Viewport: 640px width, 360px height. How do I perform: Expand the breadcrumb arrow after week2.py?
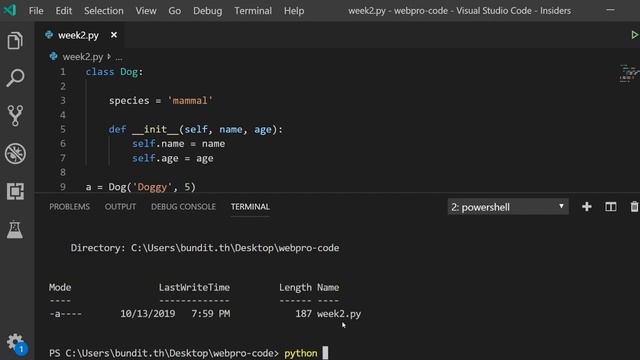[x=109, y=56]
